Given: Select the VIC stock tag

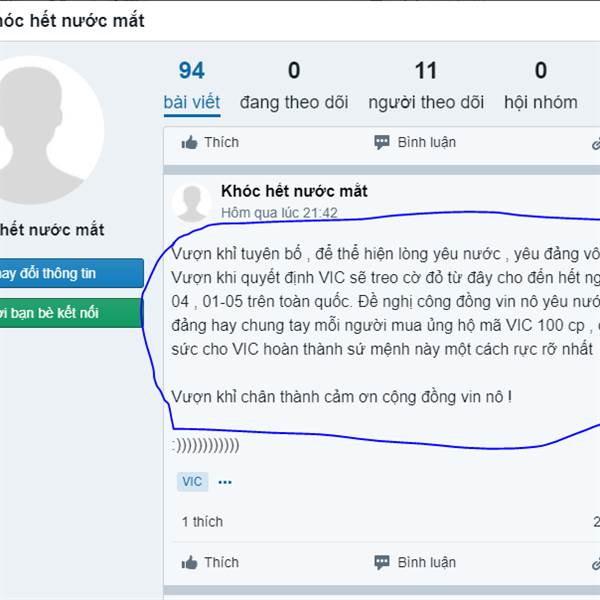Looking at the screenshot, I should click(x=192, y=482).
